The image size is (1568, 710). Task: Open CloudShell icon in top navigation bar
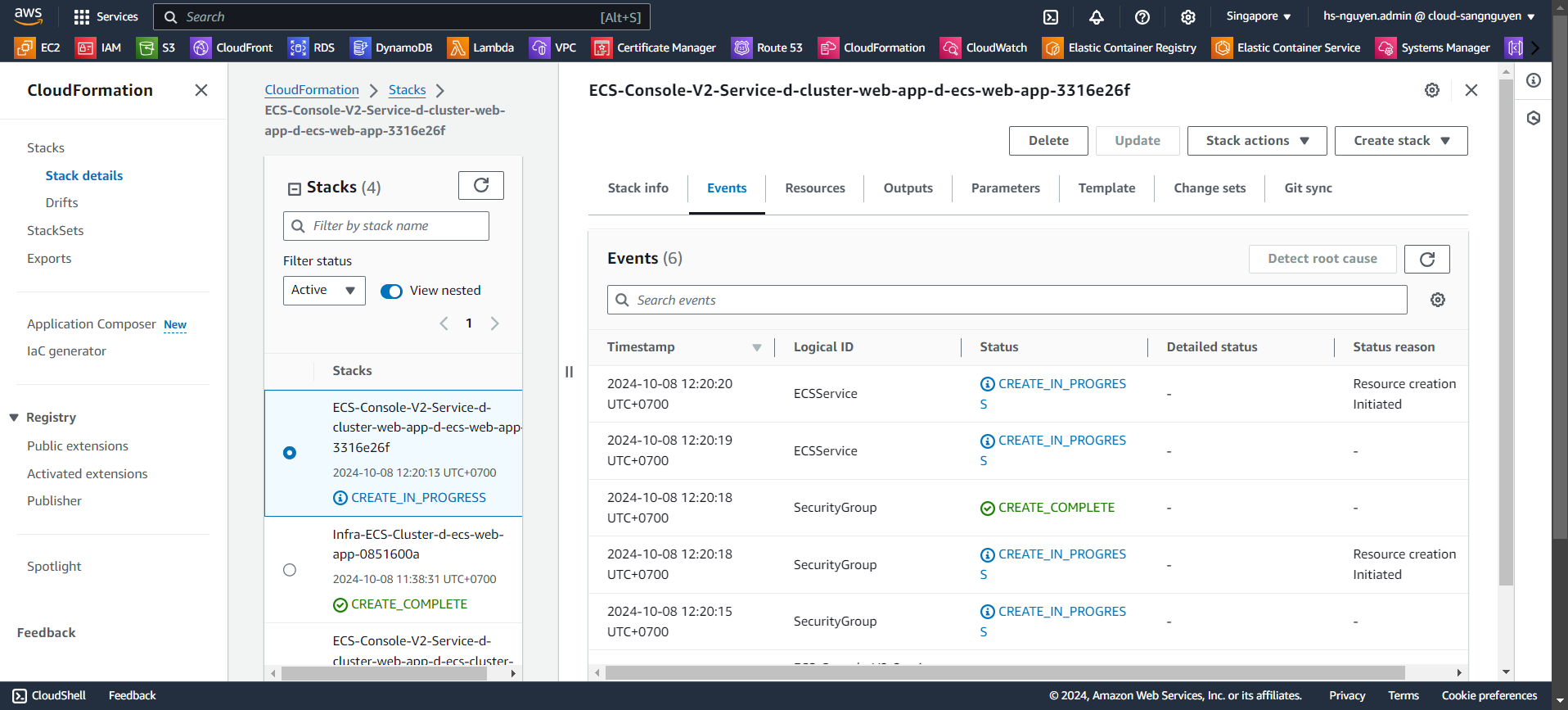pyautogui.click(x=1051, y=17)
